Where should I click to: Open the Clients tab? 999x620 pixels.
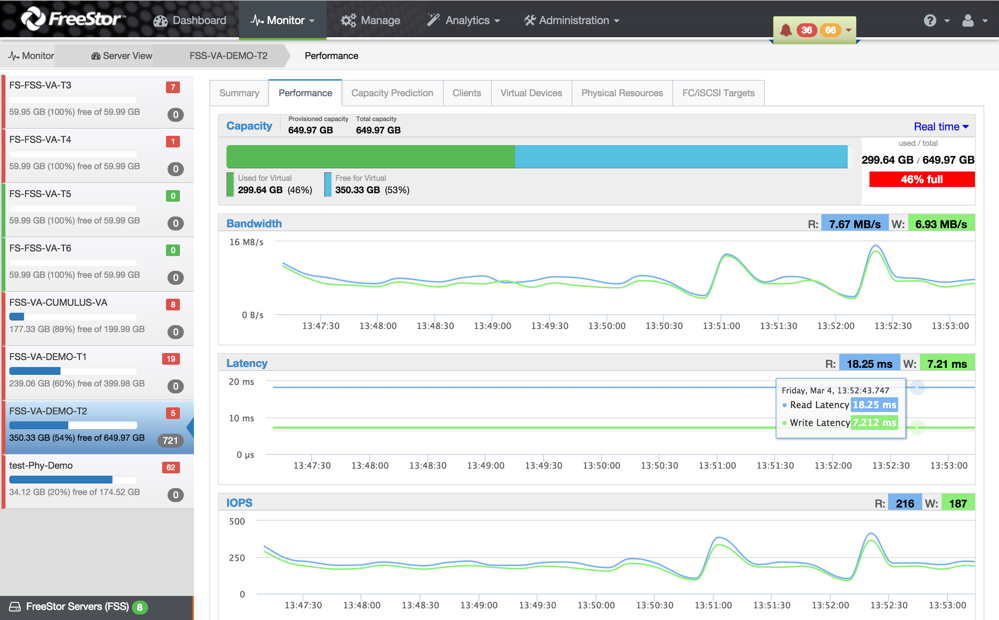(x=466, y=93)
